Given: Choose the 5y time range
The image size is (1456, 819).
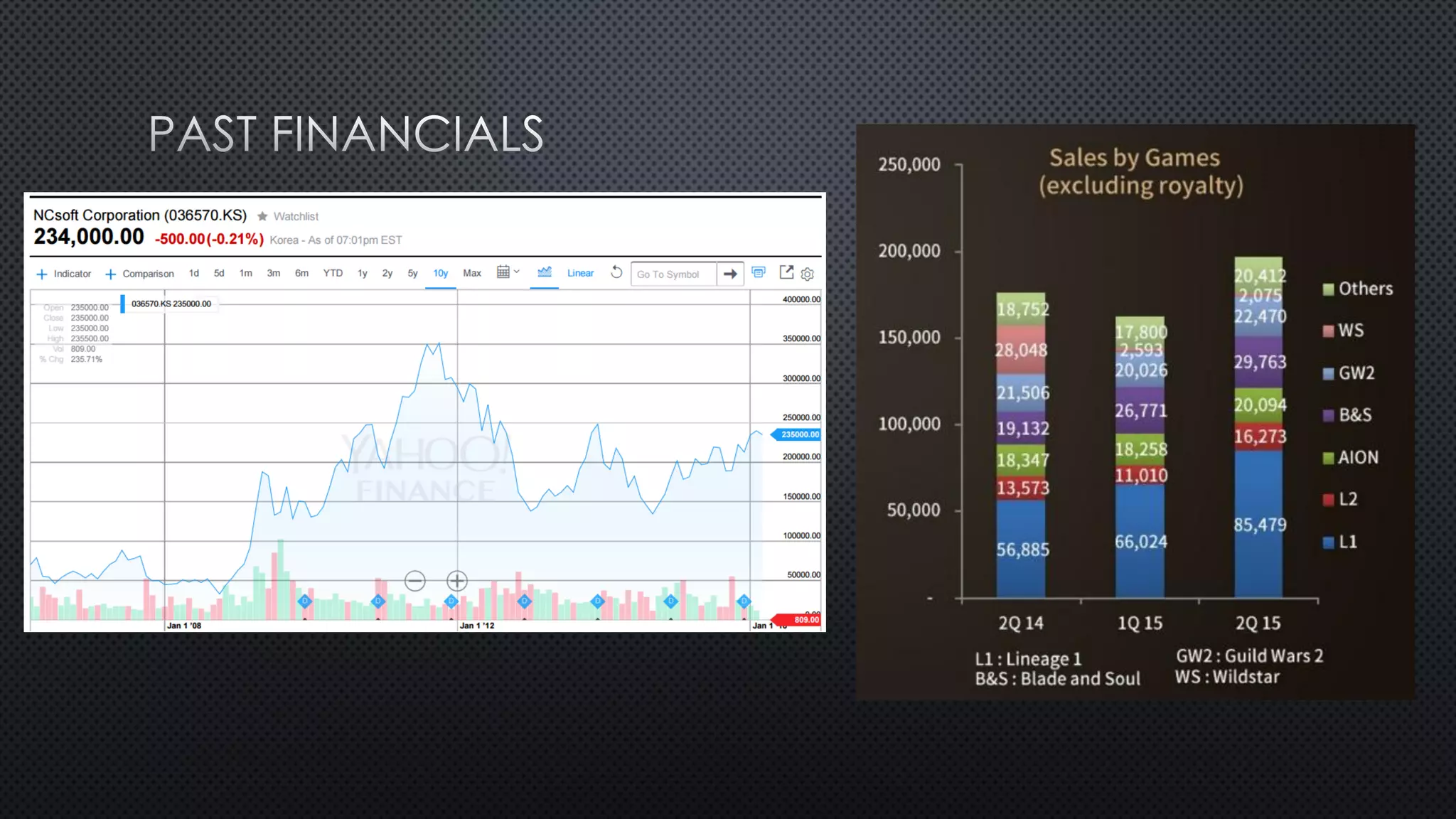Looking at the screenshot, I should [412, 273].
